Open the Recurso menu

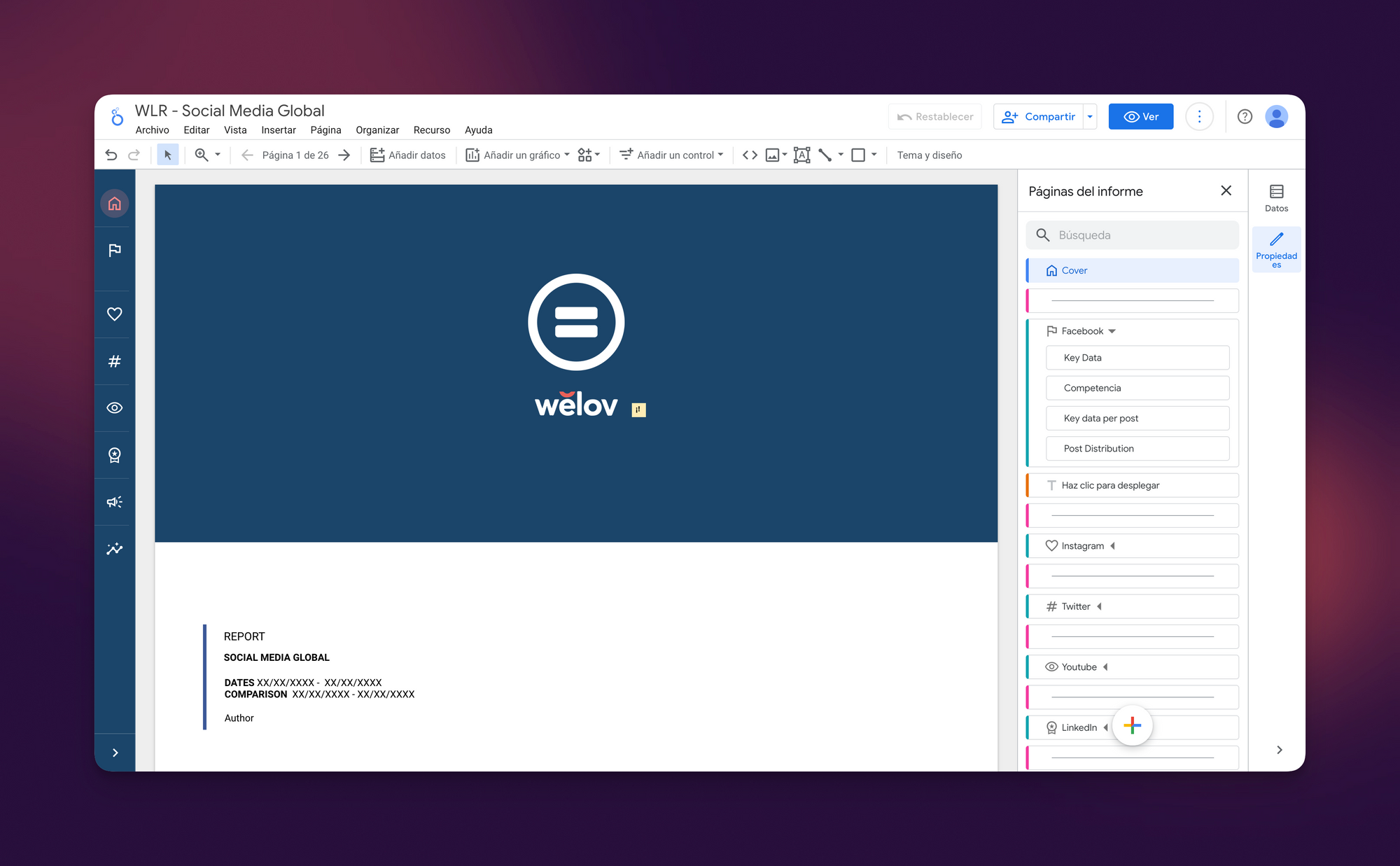432,130
